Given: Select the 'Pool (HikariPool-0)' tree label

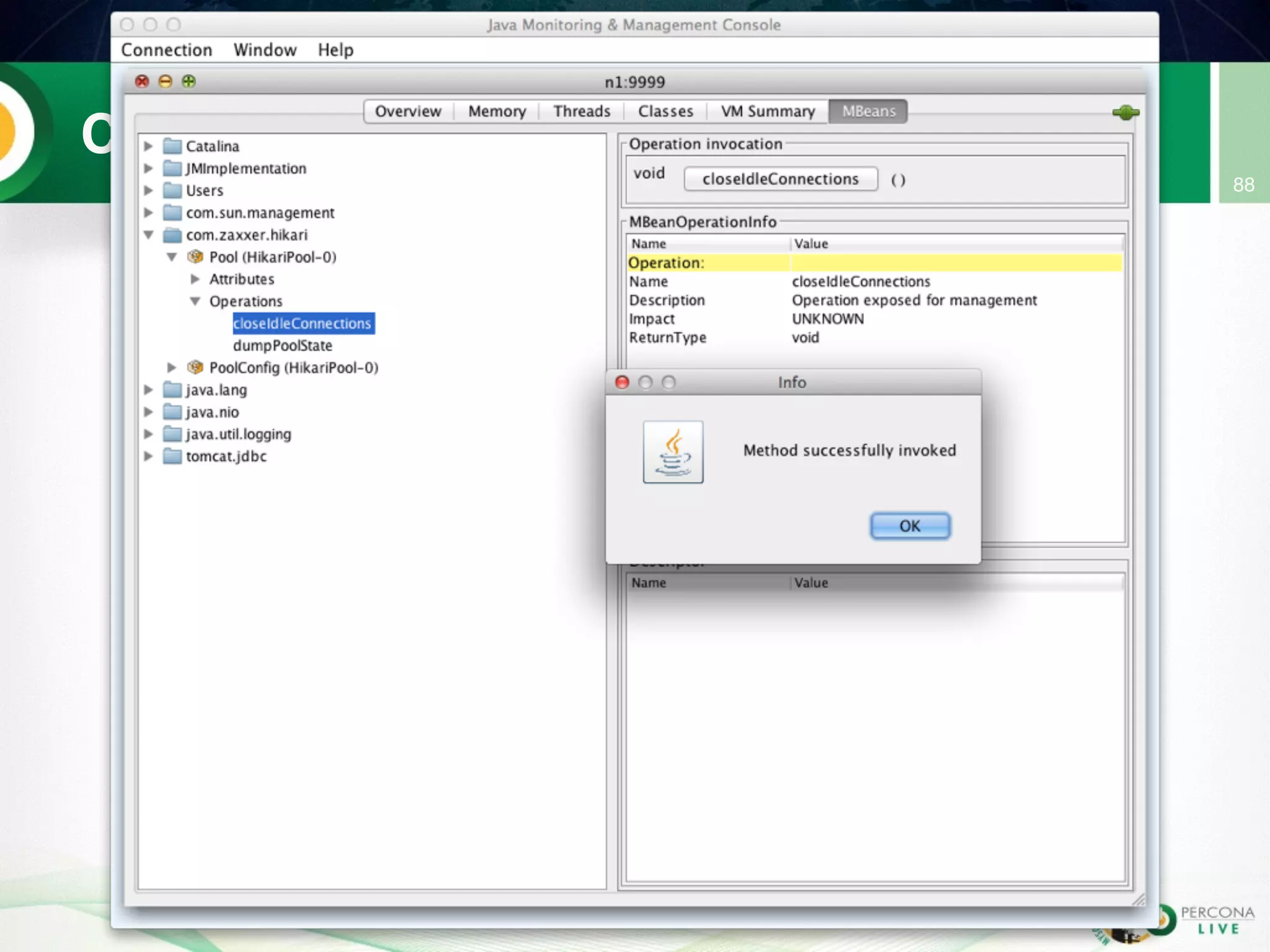Looking at the screenshot, I should pyautogui.click(x=273, y=257).
